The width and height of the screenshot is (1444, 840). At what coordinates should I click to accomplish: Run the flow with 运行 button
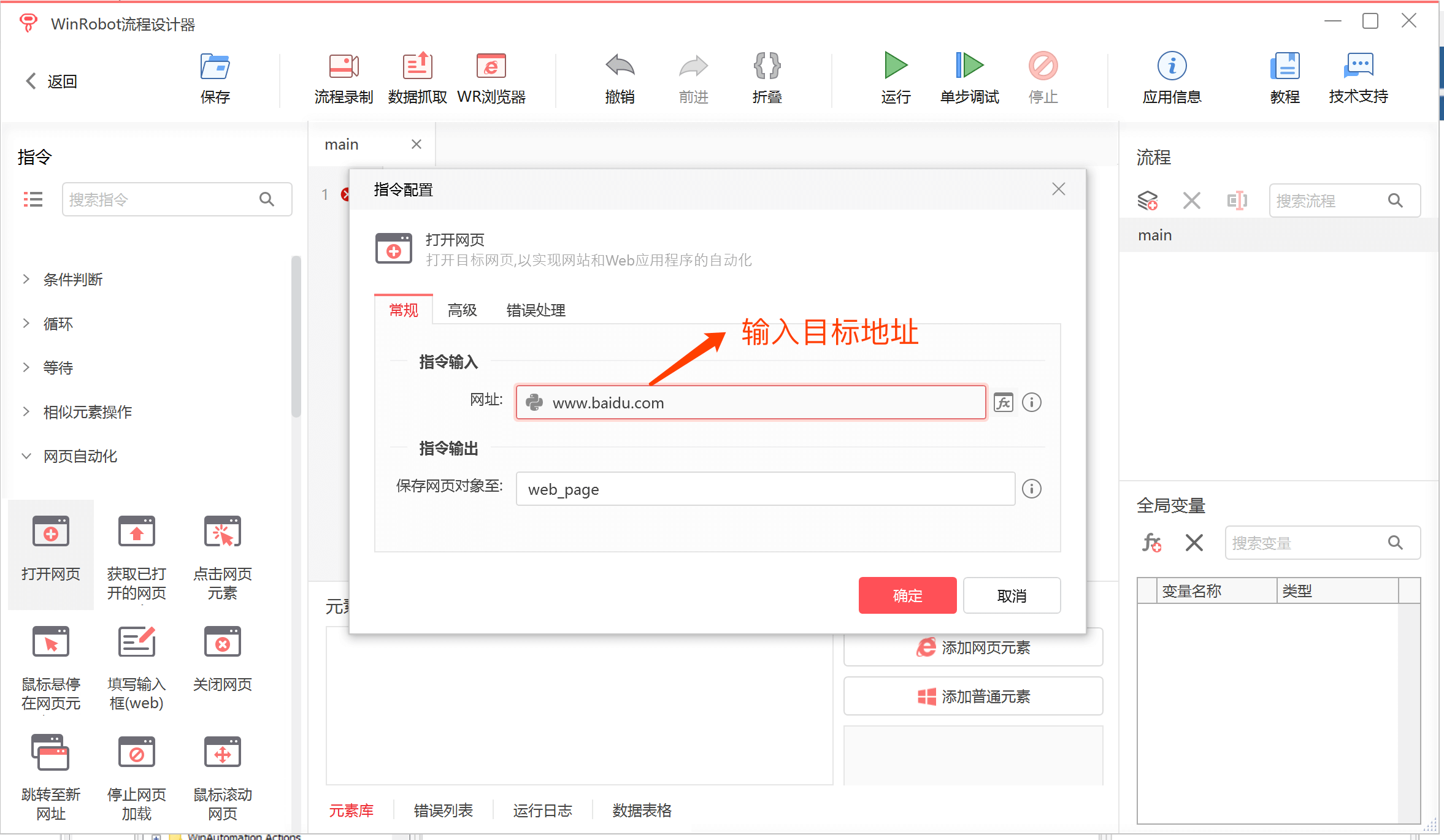pyautogui.click(x=896, y=66)
